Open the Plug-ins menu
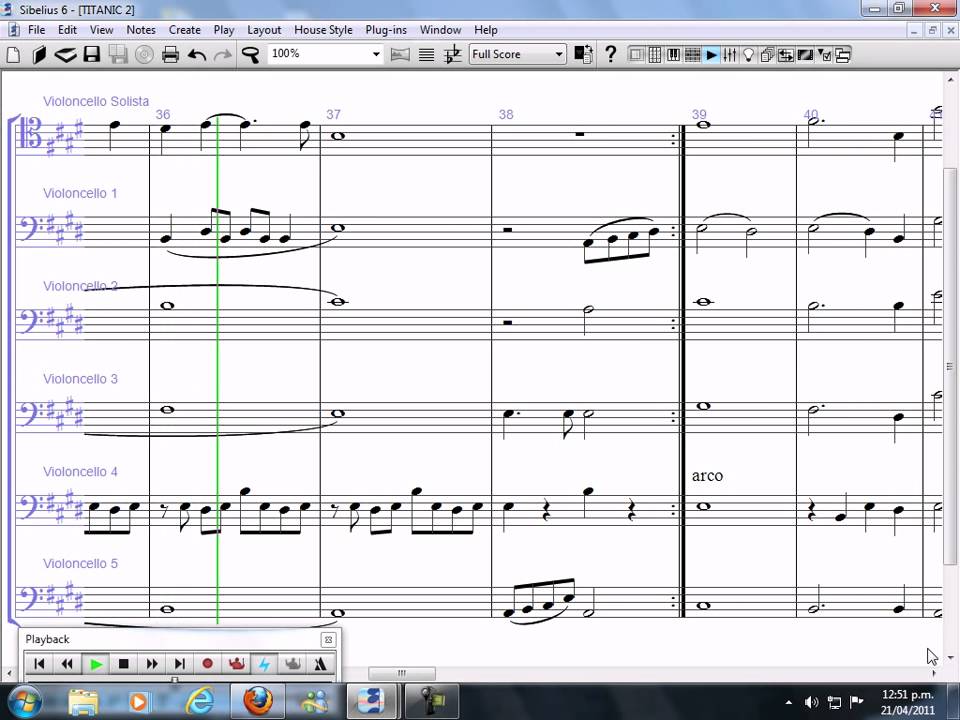 [386, 29]
